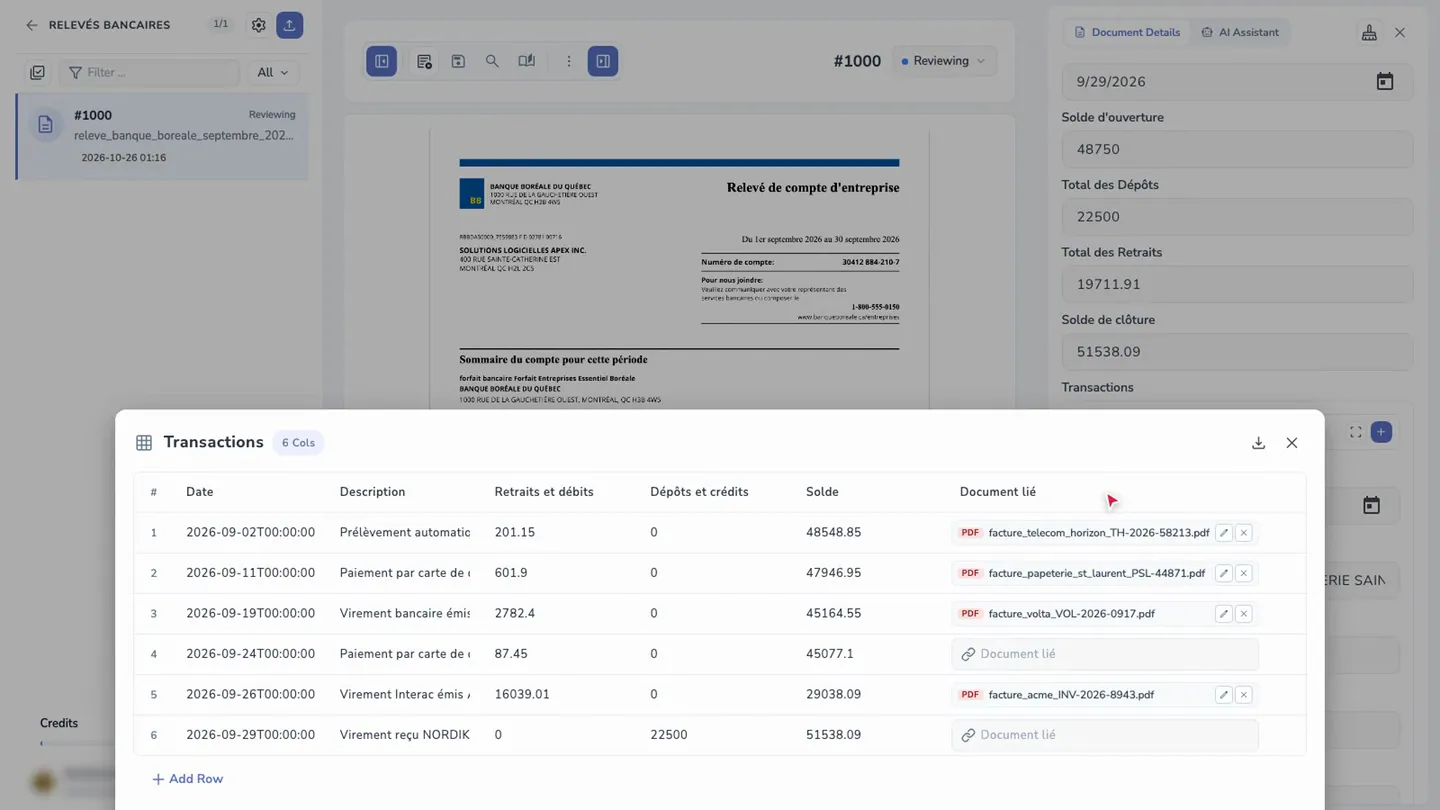Open search in document toolbar
1440x810 pixels.
[492, 61]
